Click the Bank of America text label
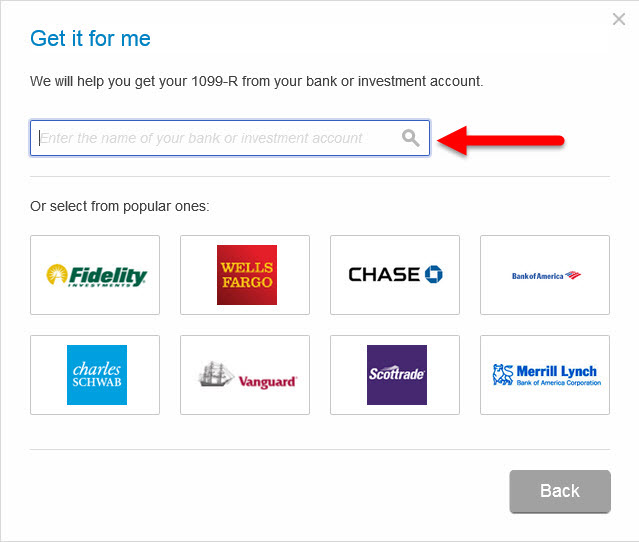639x542 pixels. [x=538, y=276]
